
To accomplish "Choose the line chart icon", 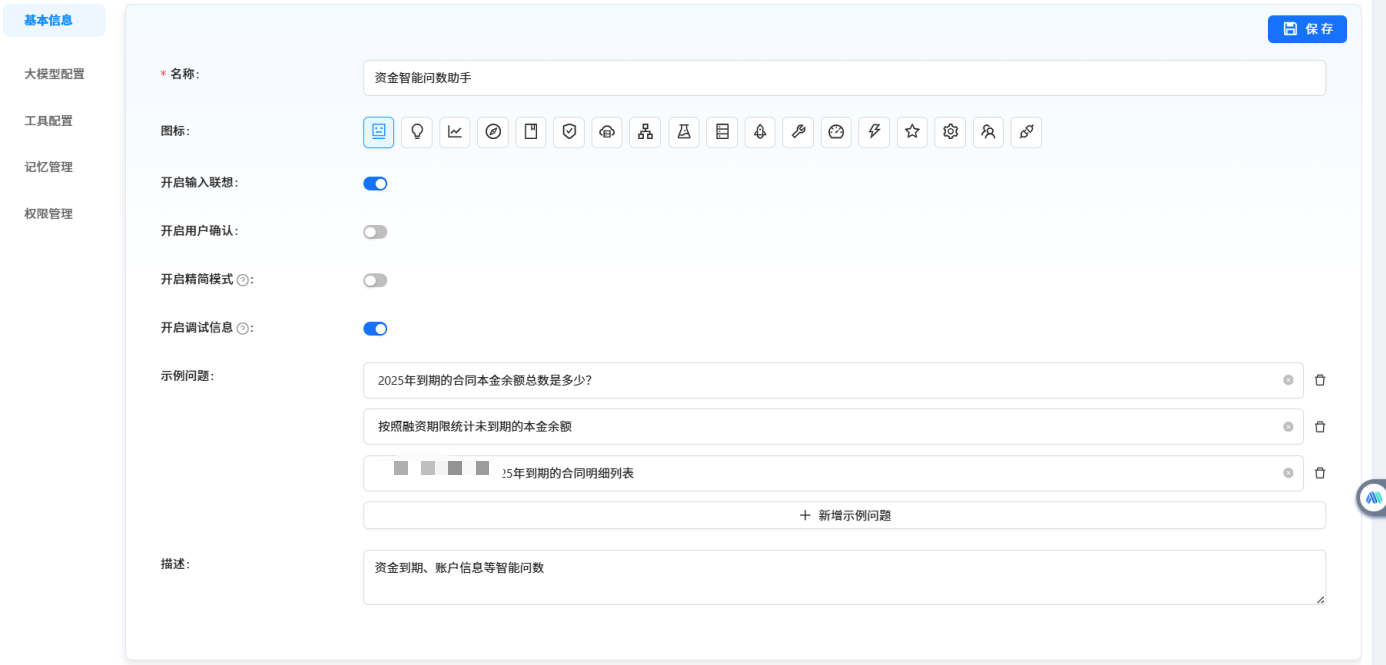I will tap(455, 132).
